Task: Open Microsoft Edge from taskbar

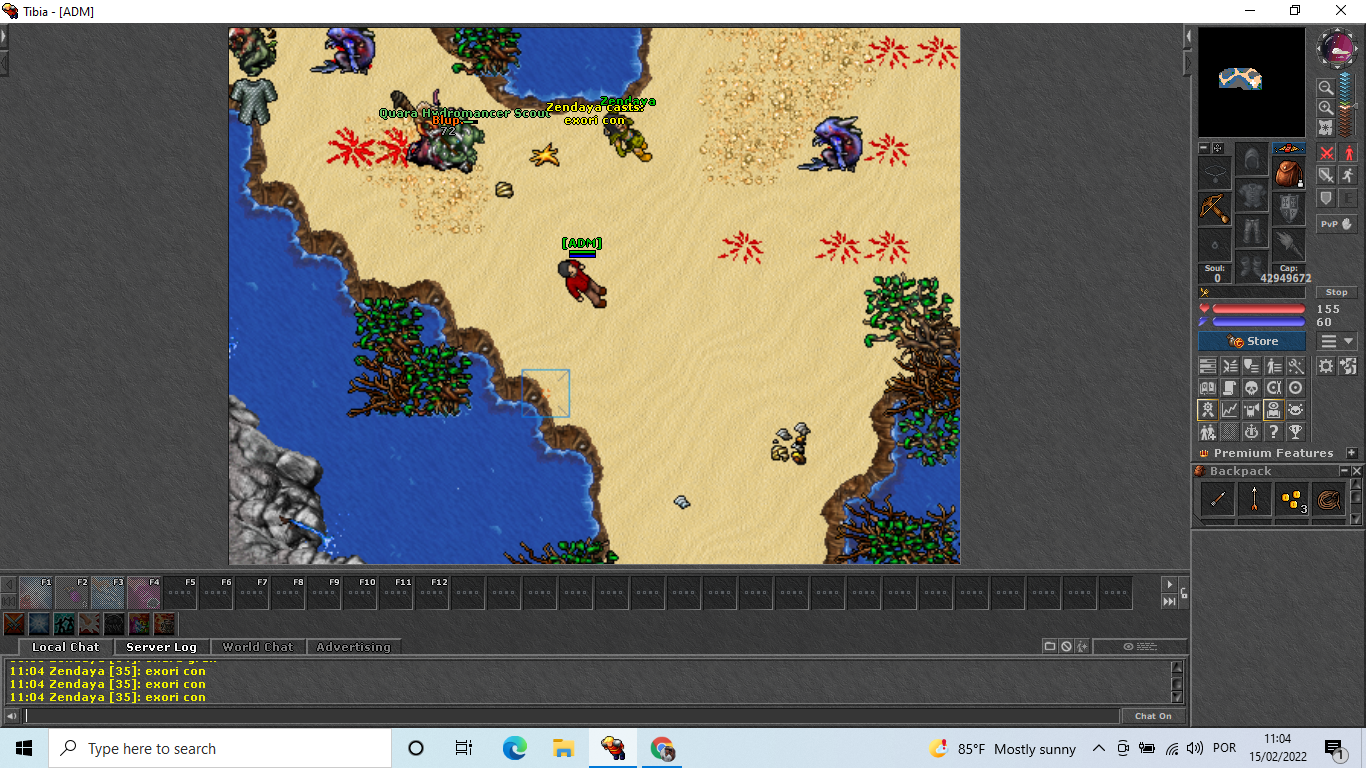Action: (x=514, y=748)
